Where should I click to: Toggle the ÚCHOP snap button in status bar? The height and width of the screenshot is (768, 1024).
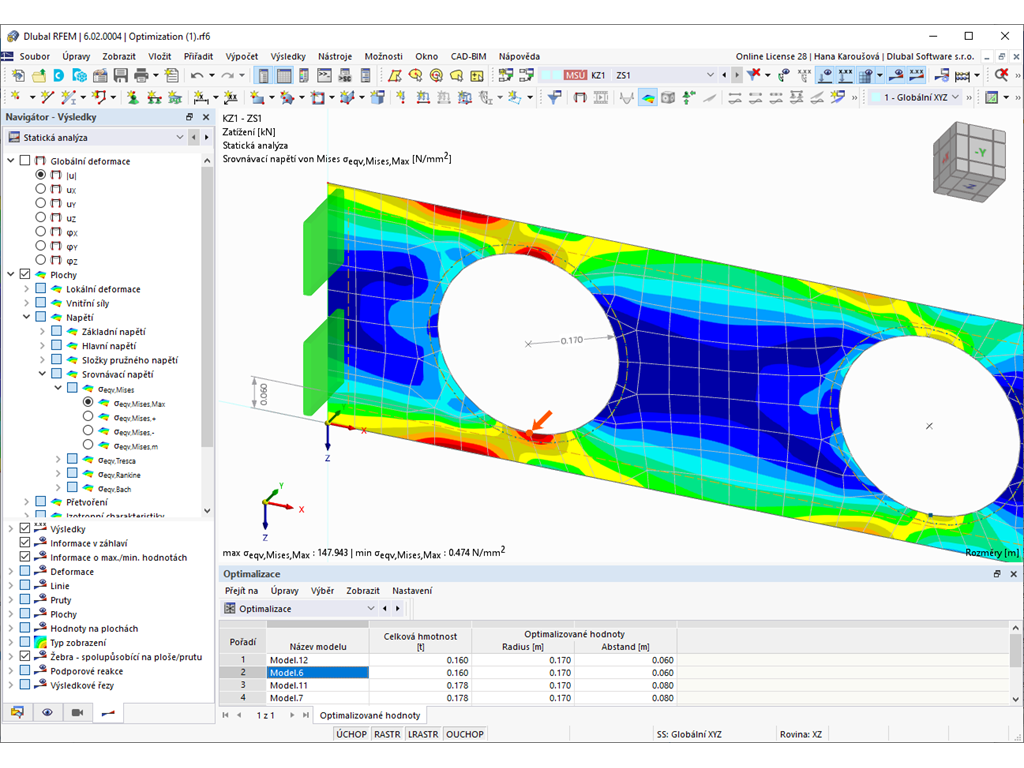pos(351,734)
